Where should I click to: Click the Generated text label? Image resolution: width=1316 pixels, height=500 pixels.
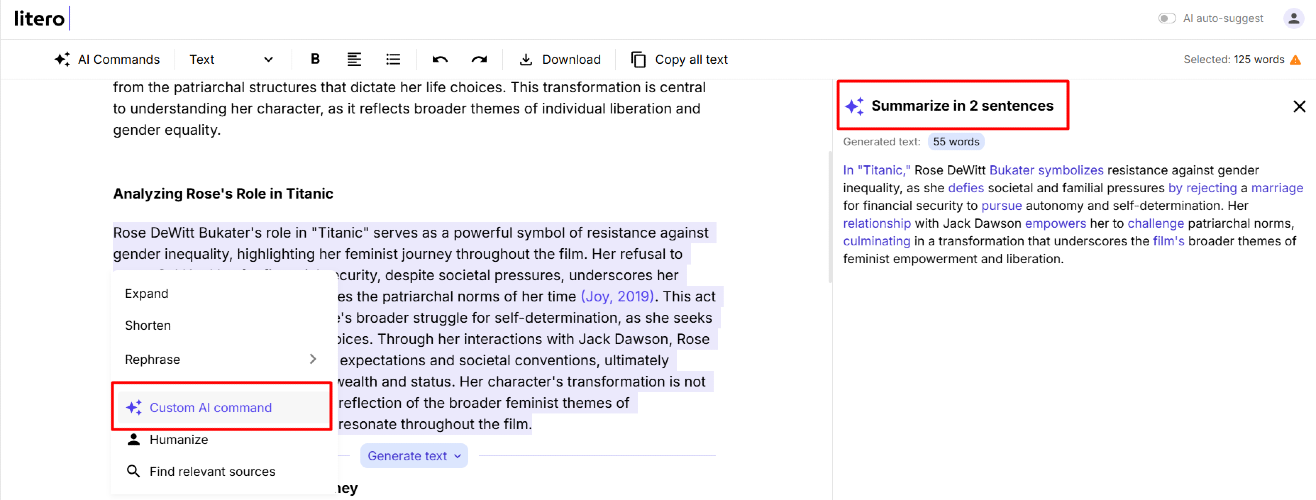(x=881, y=142)
